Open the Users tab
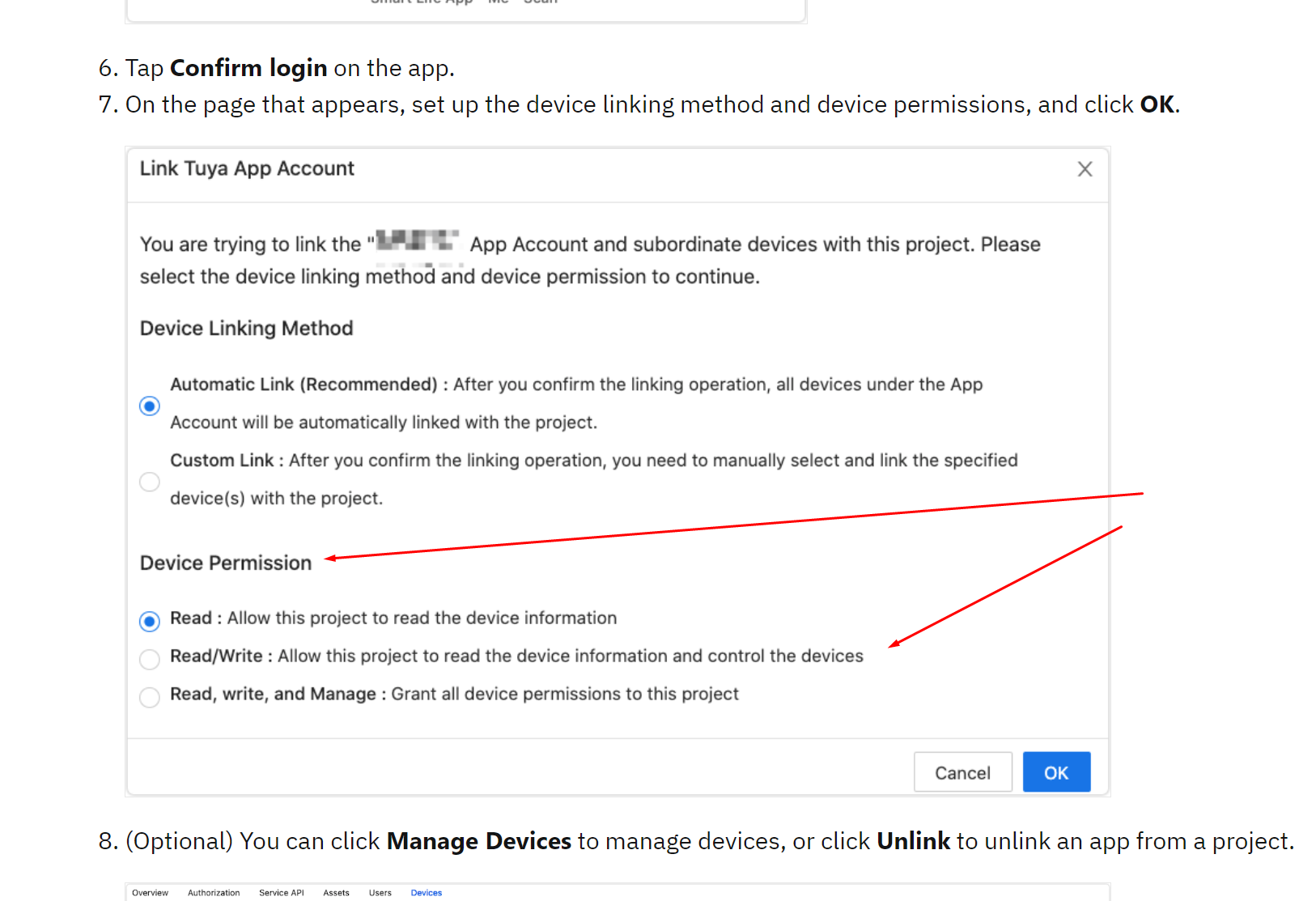The height and width of the screenshot is (901, 1316). coord(380,893)
